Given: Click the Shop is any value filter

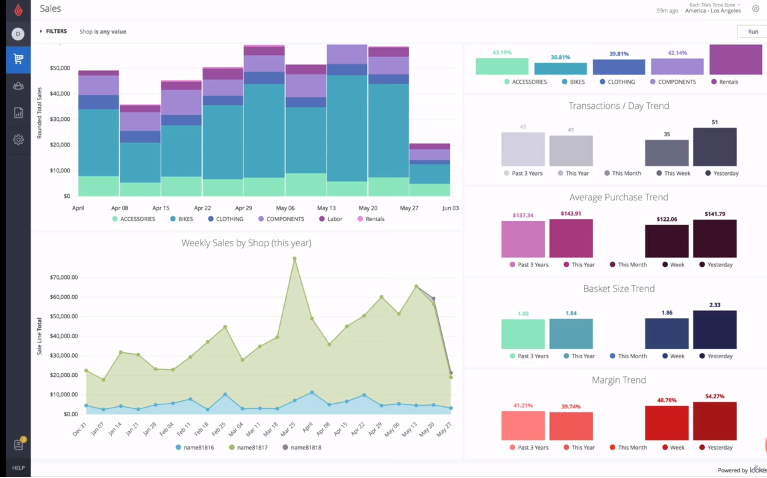Looking at the screenshot, I should point(101,32).
